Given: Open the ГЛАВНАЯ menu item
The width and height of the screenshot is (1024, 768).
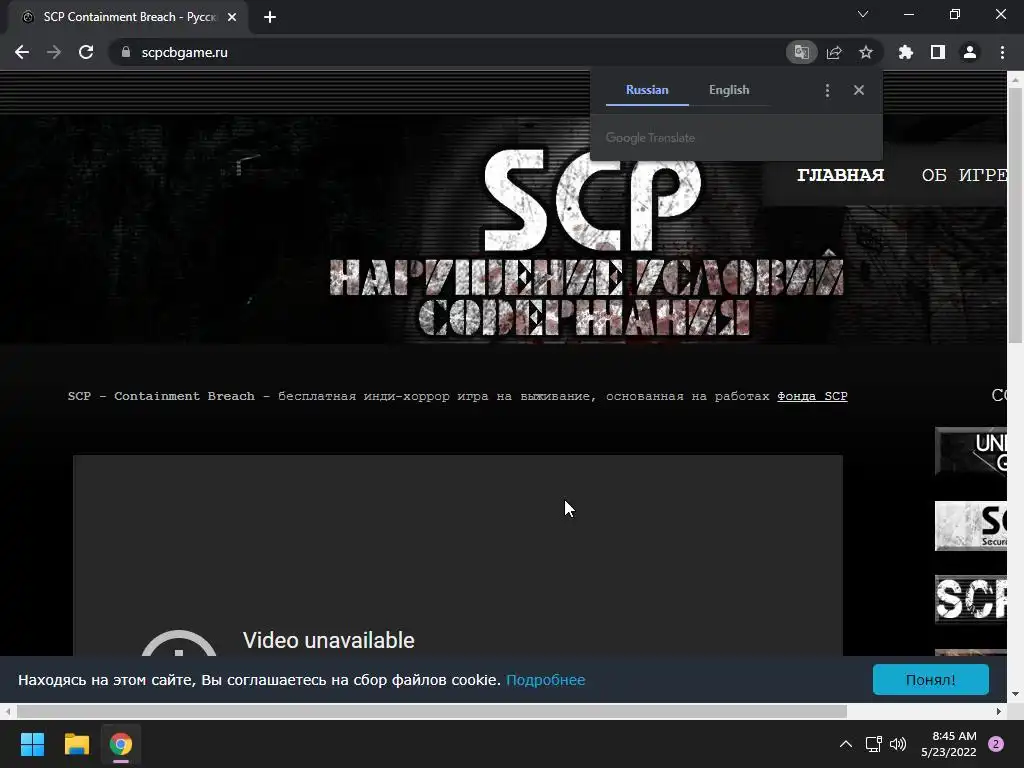Looking at the screenshot, I should (x=840, y=175).
